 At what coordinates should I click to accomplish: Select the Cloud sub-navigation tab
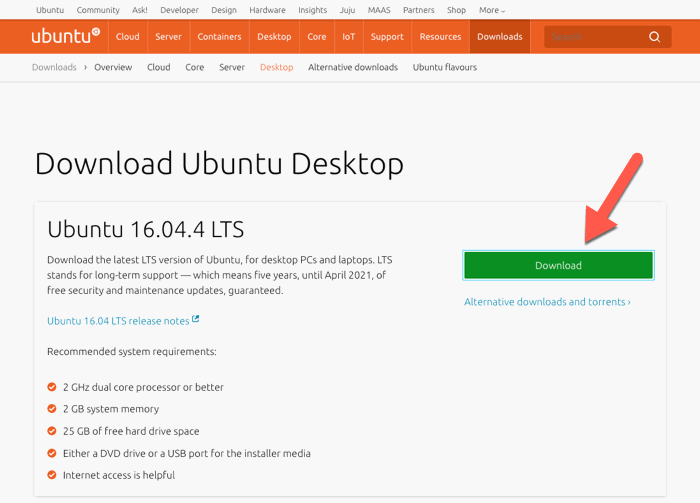pos(158,67)
